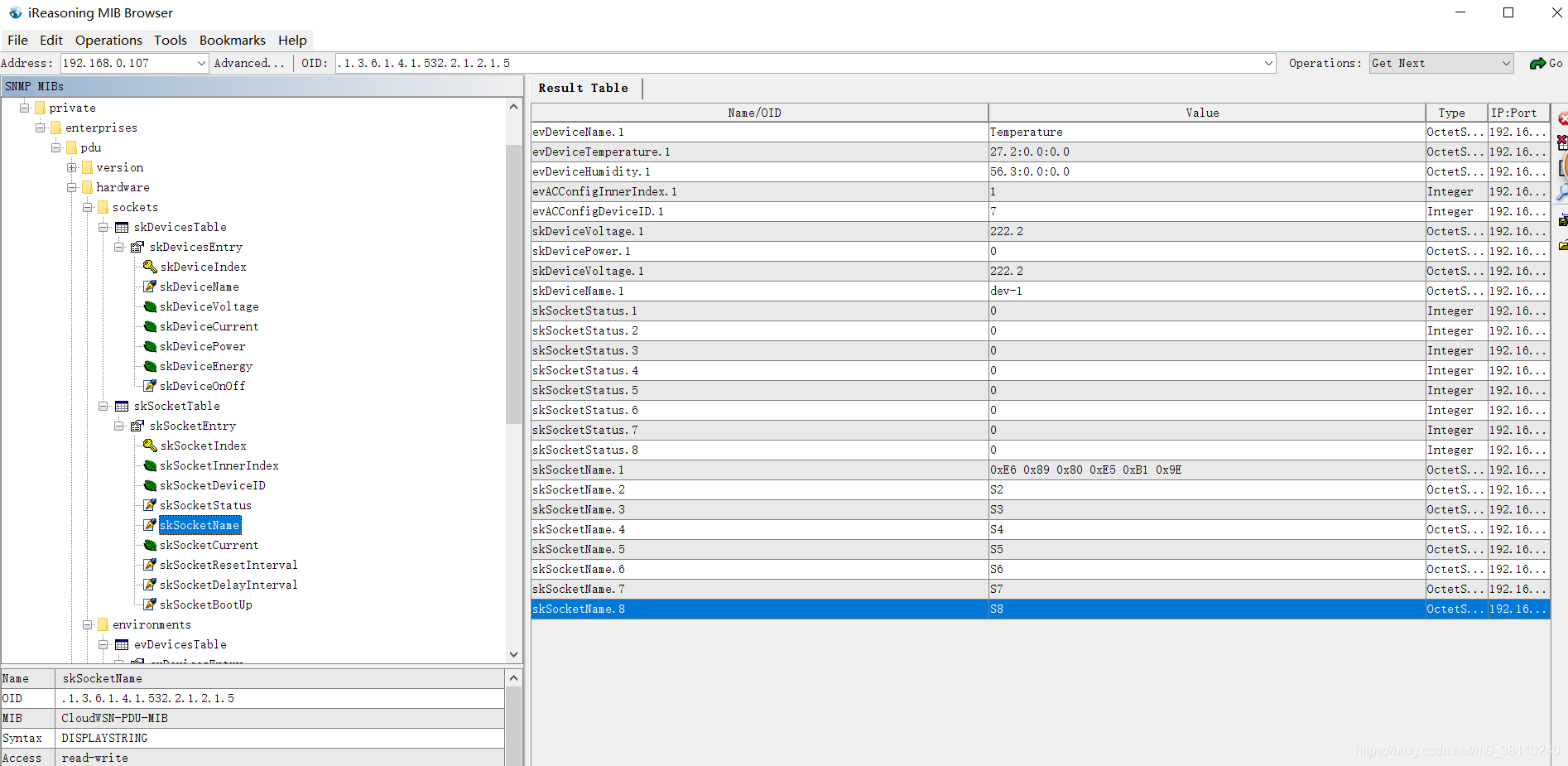Image resolution: width=1568 pixels, height=766 pixels.
Task: Click the Advanced... button
Action: 249,63
